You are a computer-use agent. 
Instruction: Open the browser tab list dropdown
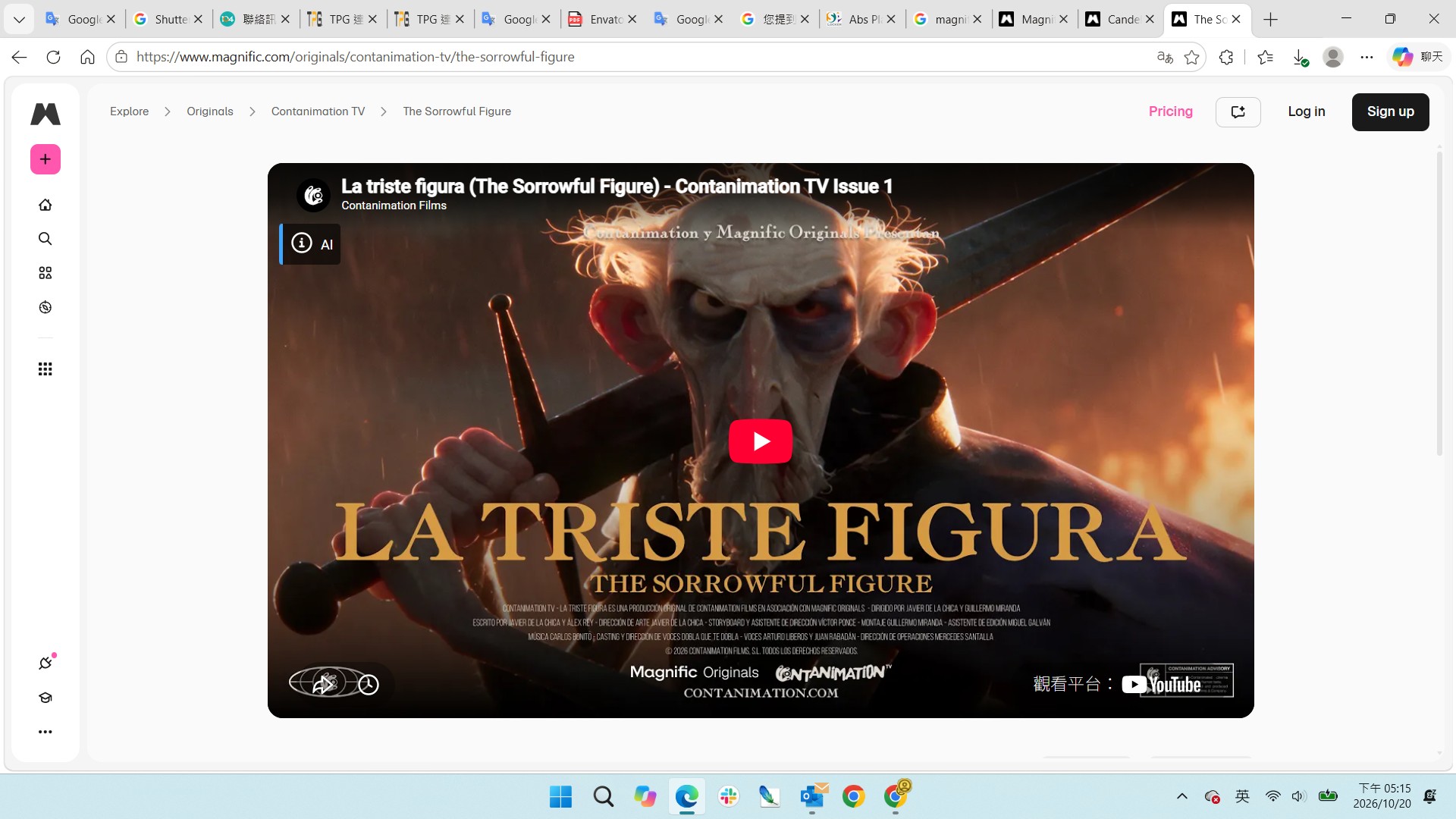(19, 19)
